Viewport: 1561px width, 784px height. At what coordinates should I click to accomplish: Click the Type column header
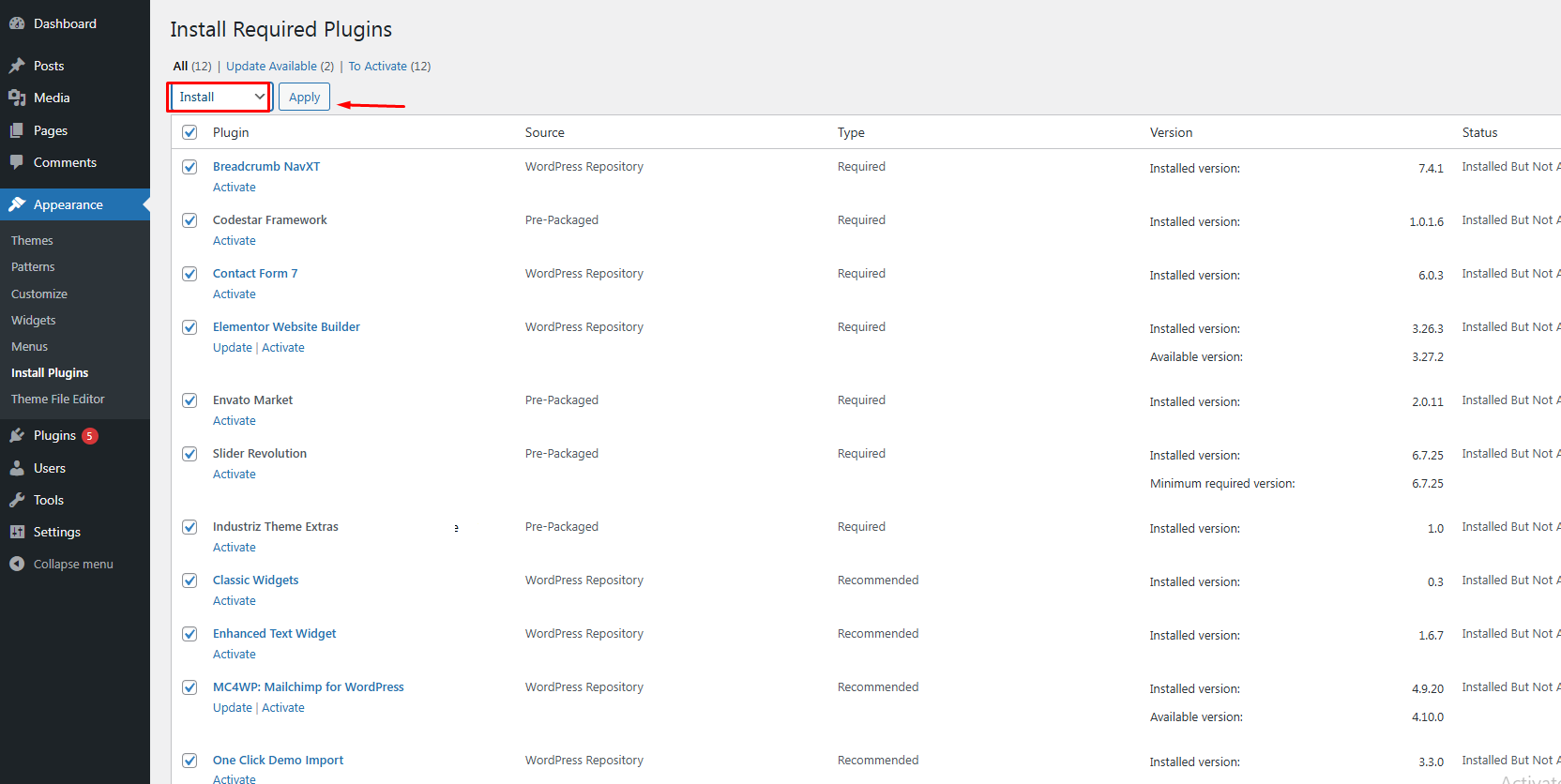click(x=851, y=133)
